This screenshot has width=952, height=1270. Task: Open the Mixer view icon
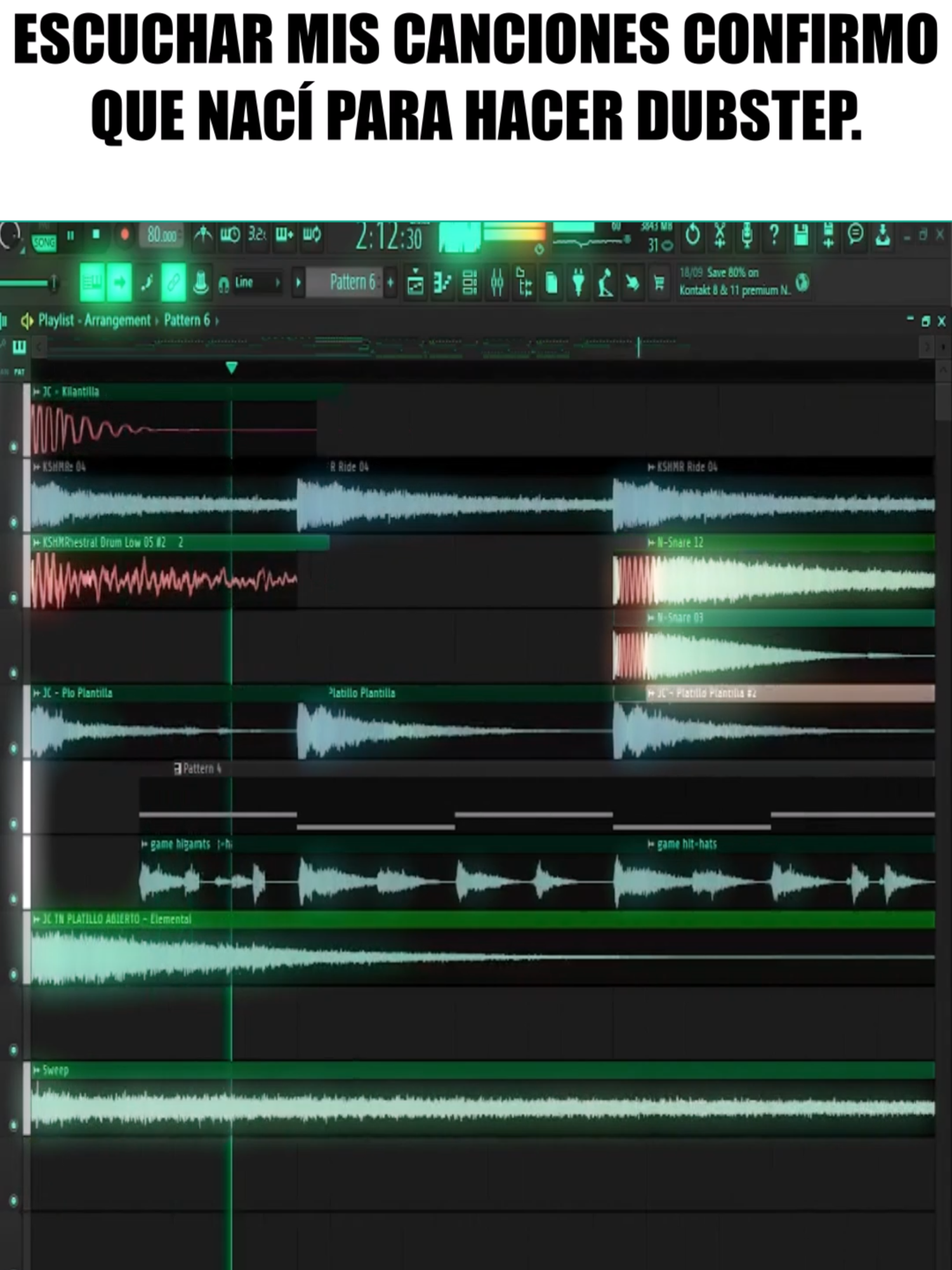pos(497,282)
